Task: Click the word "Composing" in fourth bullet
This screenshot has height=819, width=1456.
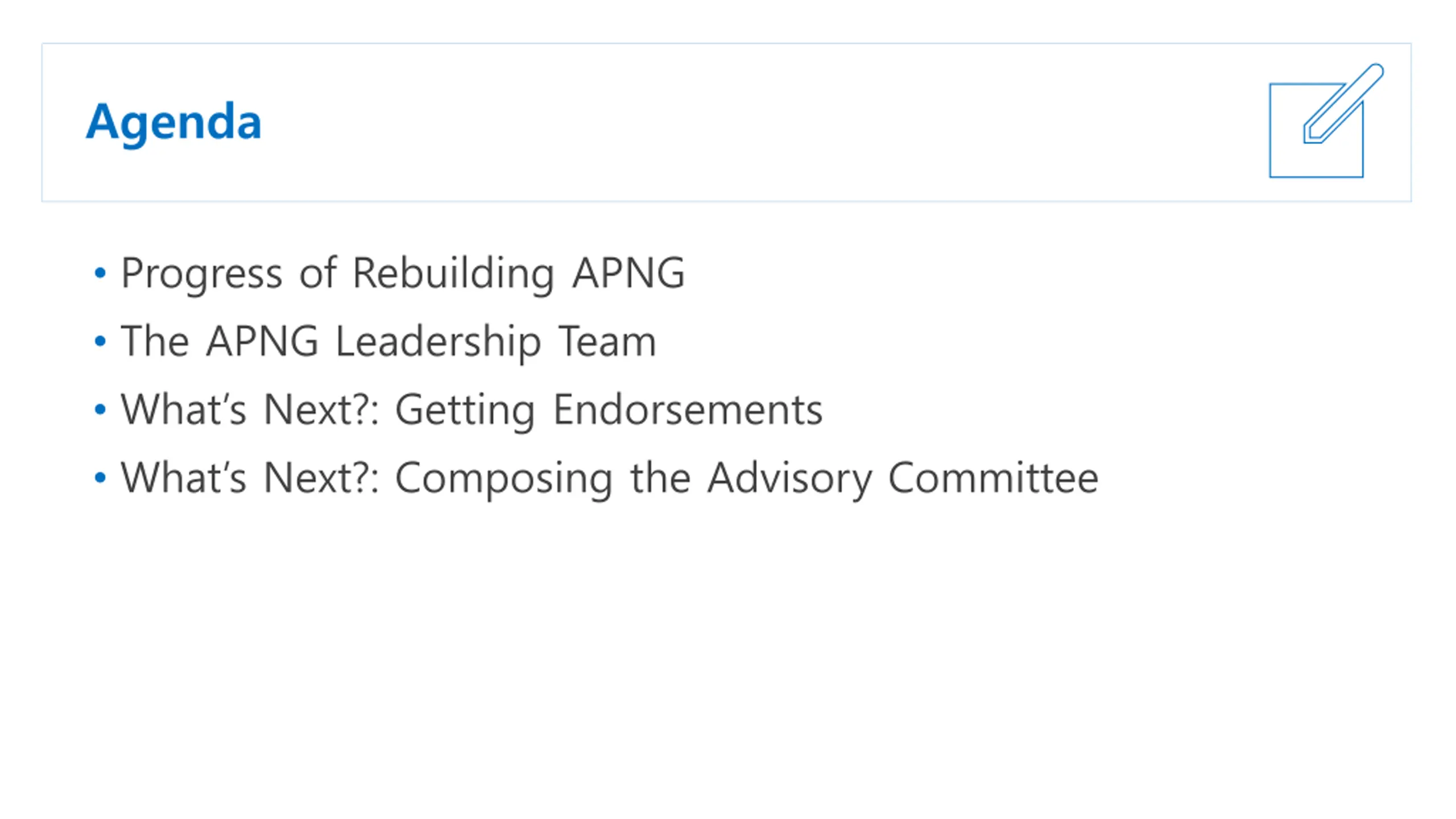Action: pyautogui.click(x=504, y=479)
